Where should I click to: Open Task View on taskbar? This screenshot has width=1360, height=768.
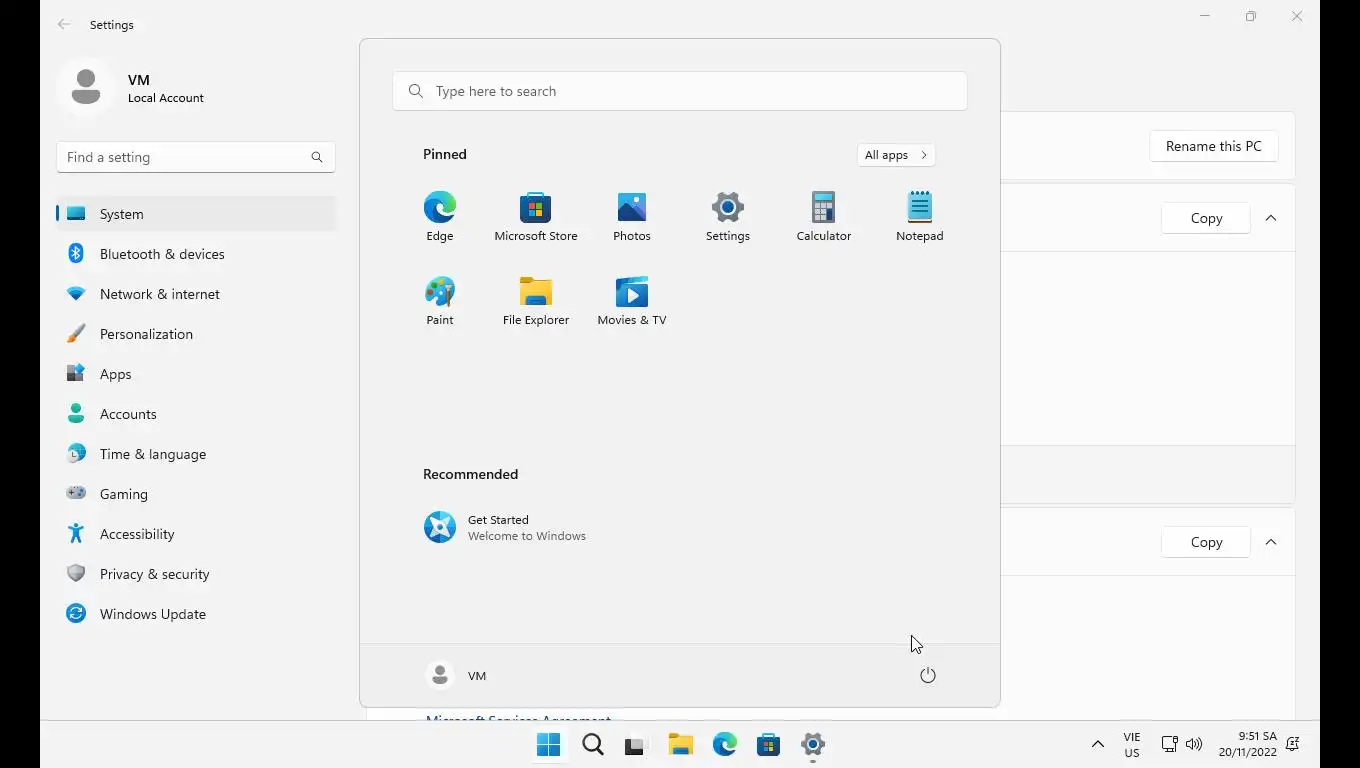(636, 744)
